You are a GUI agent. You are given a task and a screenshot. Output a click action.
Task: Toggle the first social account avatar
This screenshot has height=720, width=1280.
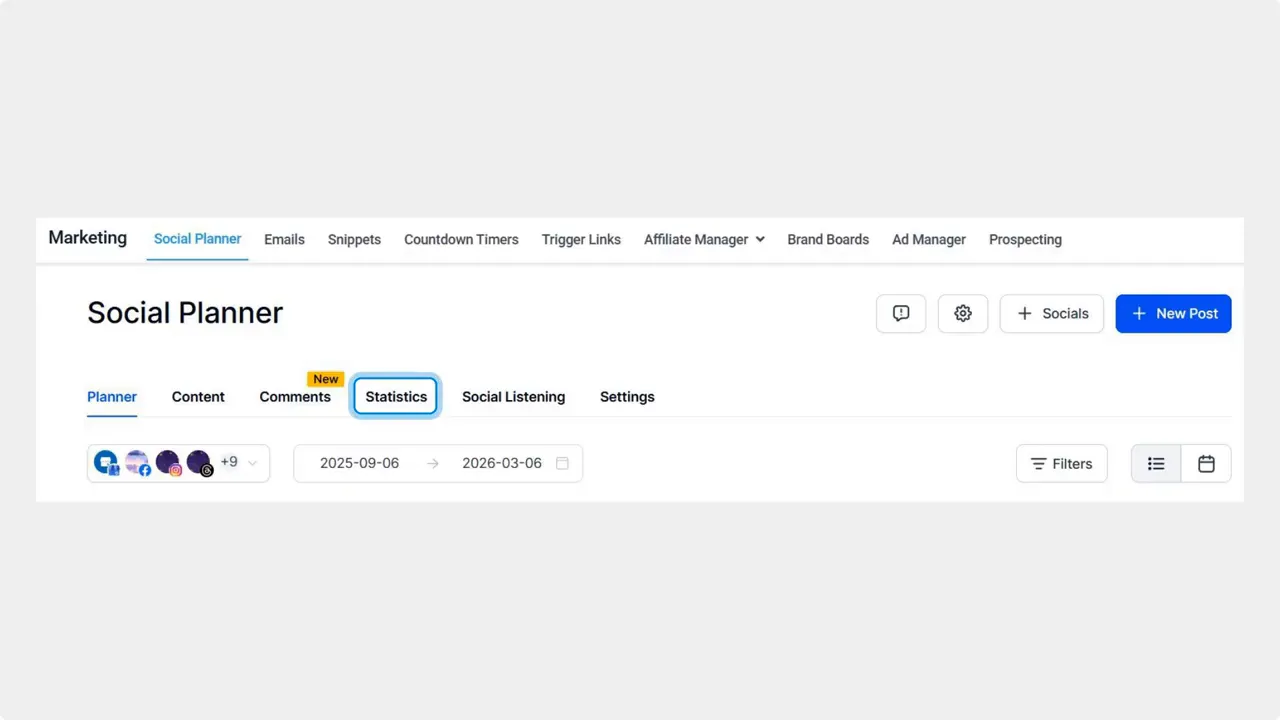pos(106,462)
